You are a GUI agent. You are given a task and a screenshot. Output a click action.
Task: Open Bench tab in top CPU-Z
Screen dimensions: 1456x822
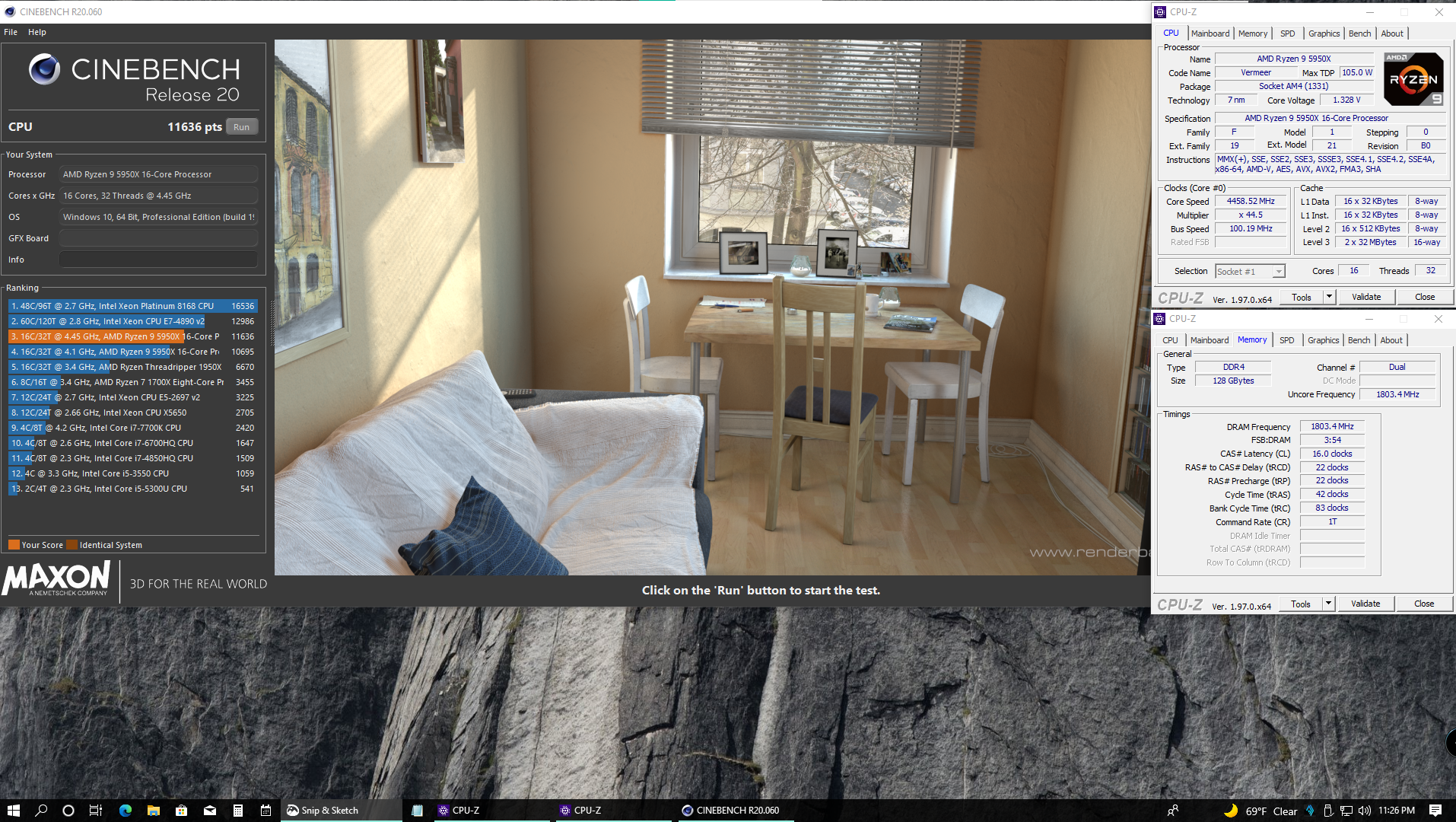pos(1359,33)
